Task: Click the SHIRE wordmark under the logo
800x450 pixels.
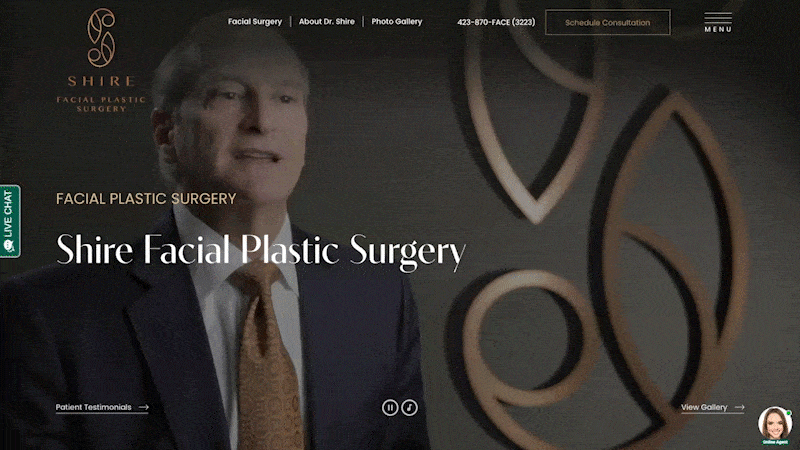Action: point(102,81)
